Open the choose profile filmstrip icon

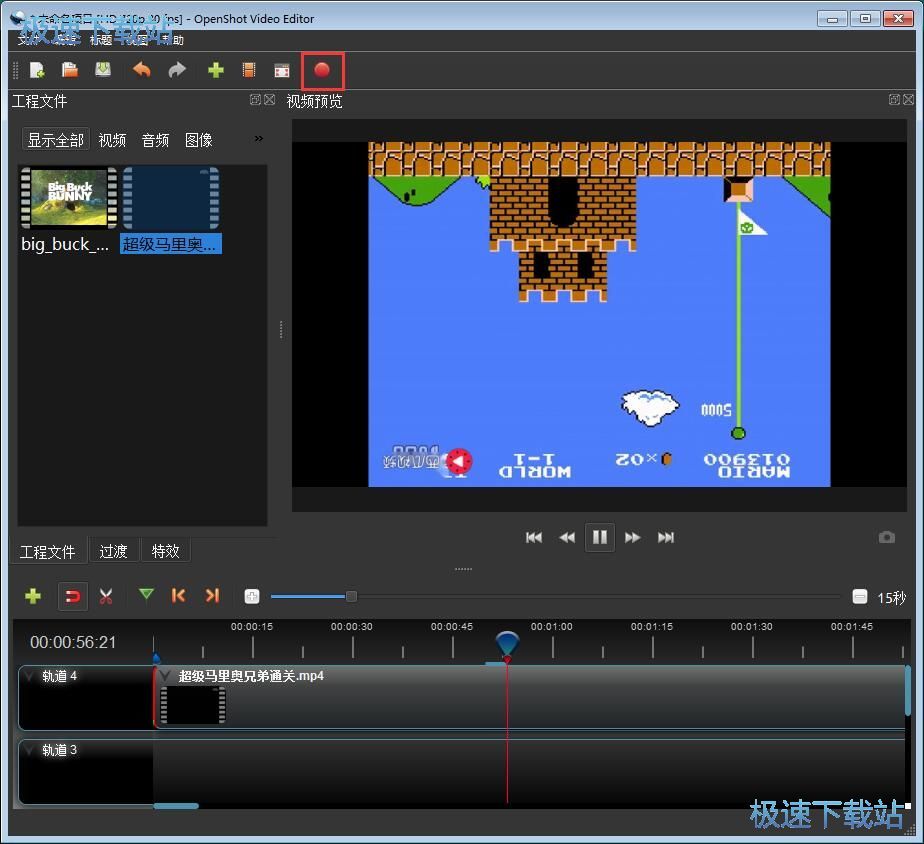pyautogui.click(x=249, y=70)
